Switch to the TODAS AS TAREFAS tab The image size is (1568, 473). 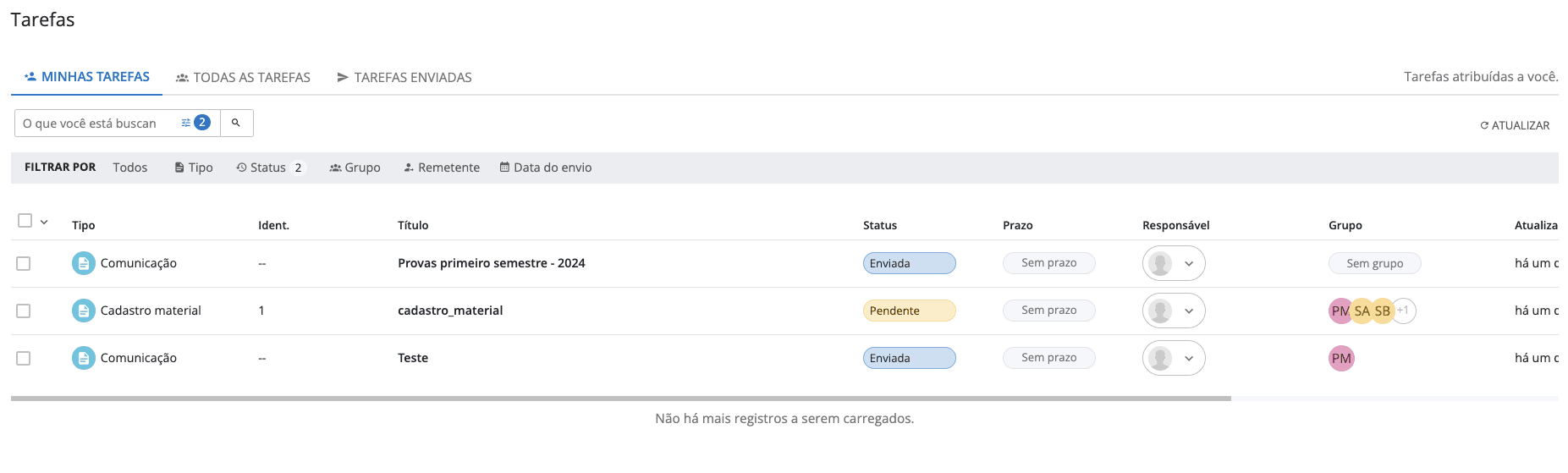point(243,77)
